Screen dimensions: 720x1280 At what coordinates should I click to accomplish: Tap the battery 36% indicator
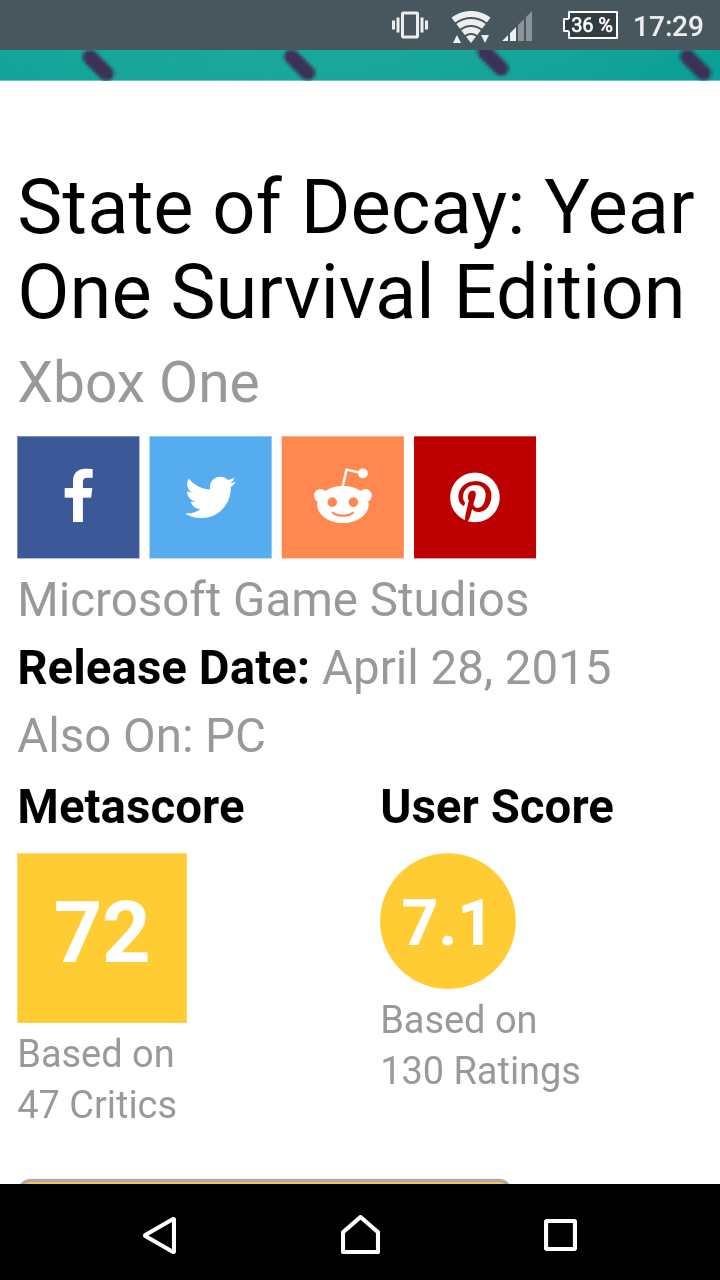pyautogui.click(x=590, y=25)
